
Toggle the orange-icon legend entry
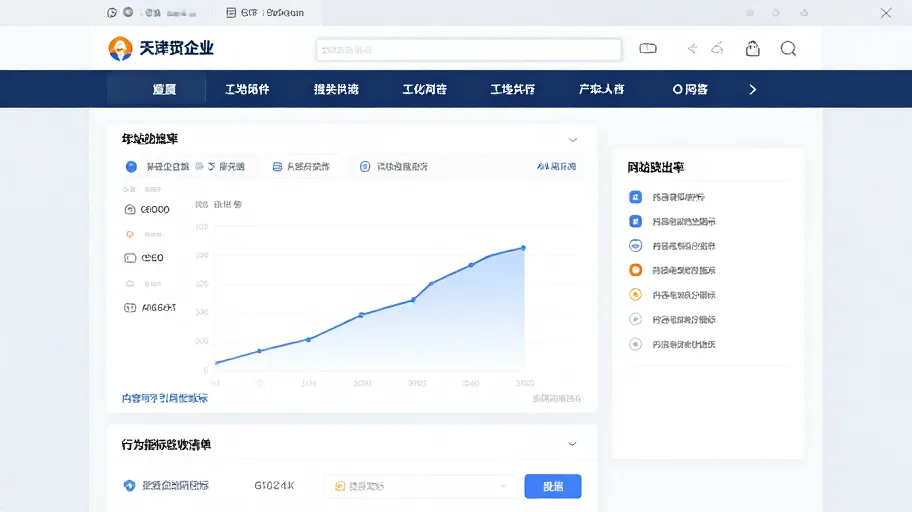[144, 234]
